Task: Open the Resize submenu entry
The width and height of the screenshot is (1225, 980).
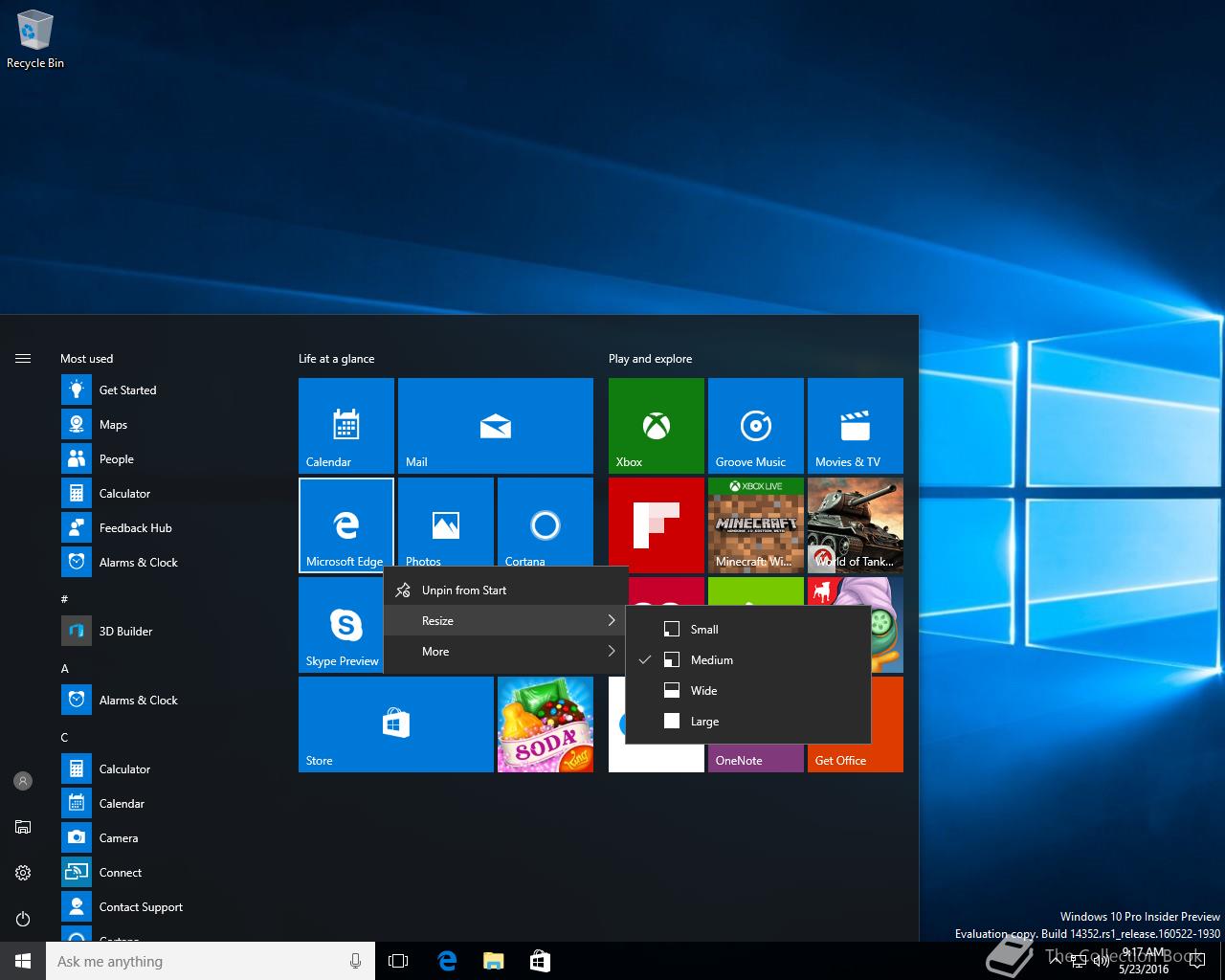Action: coord(505,621)
